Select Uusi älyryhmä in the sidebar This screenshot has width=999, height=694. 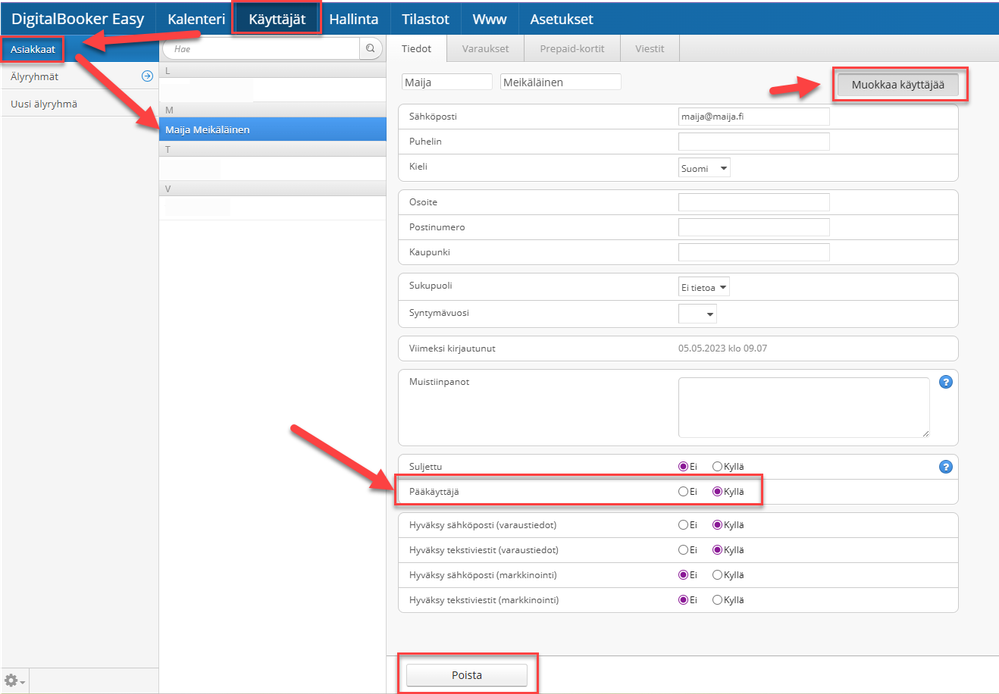(44, 104)
